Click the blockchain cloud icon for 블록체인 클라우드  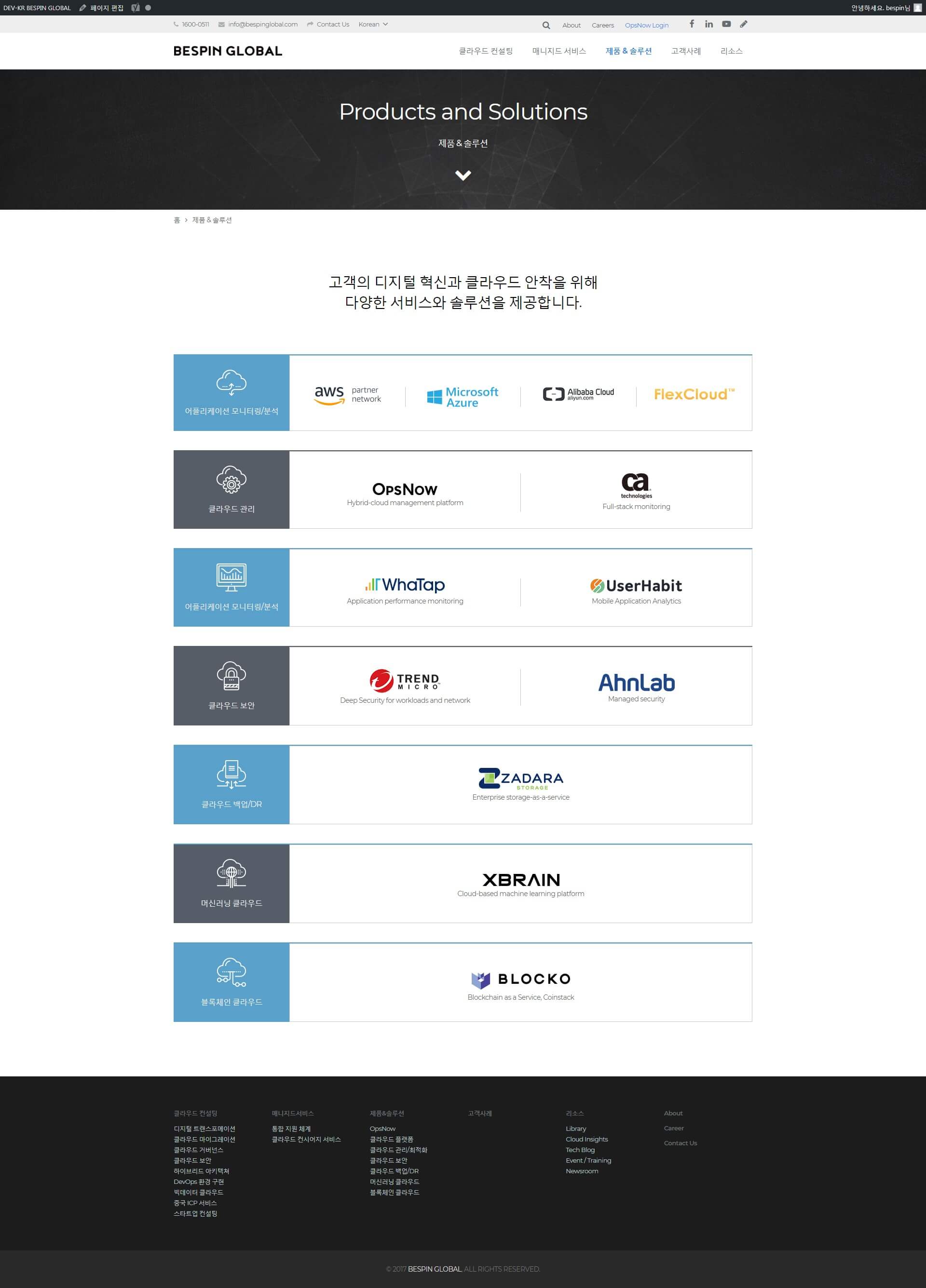tap(231, 972)
